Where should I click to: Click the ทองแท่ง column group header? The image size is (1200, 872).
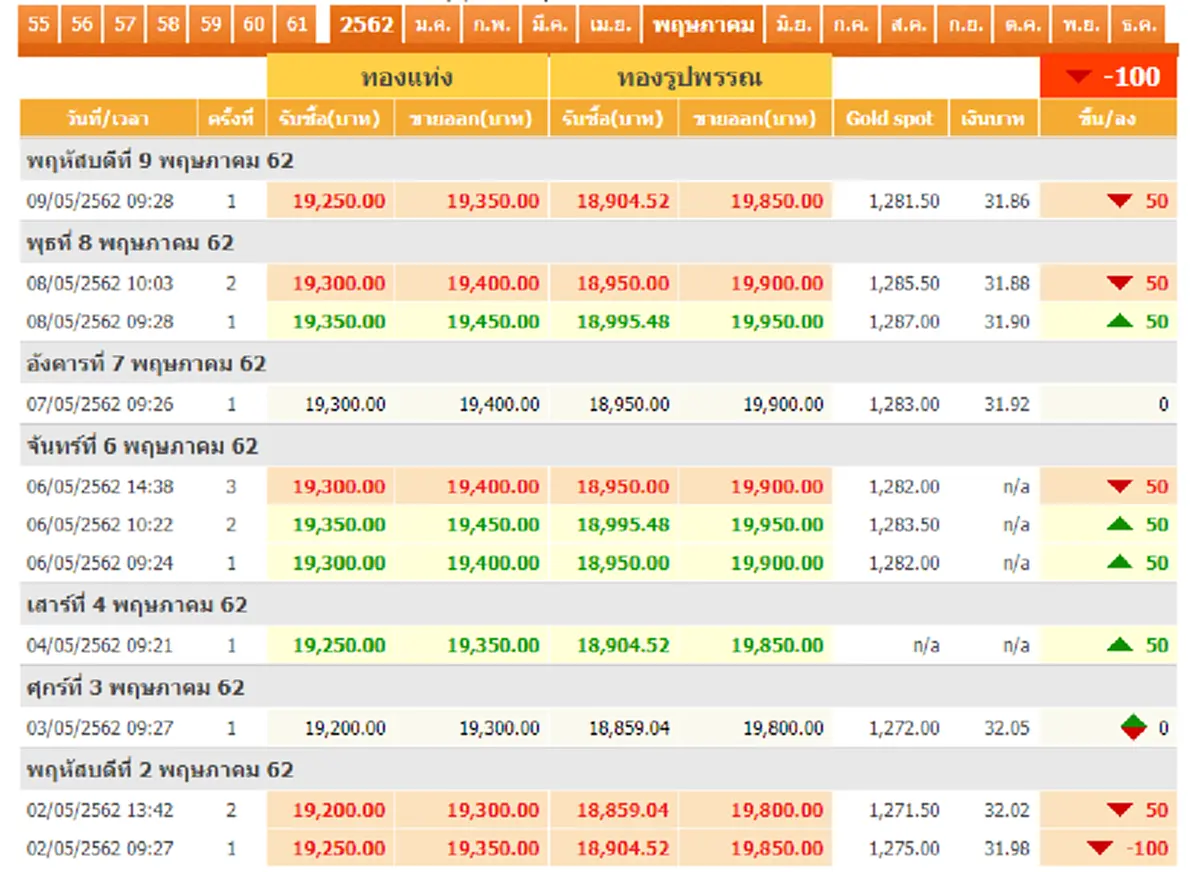pos(407,77)
